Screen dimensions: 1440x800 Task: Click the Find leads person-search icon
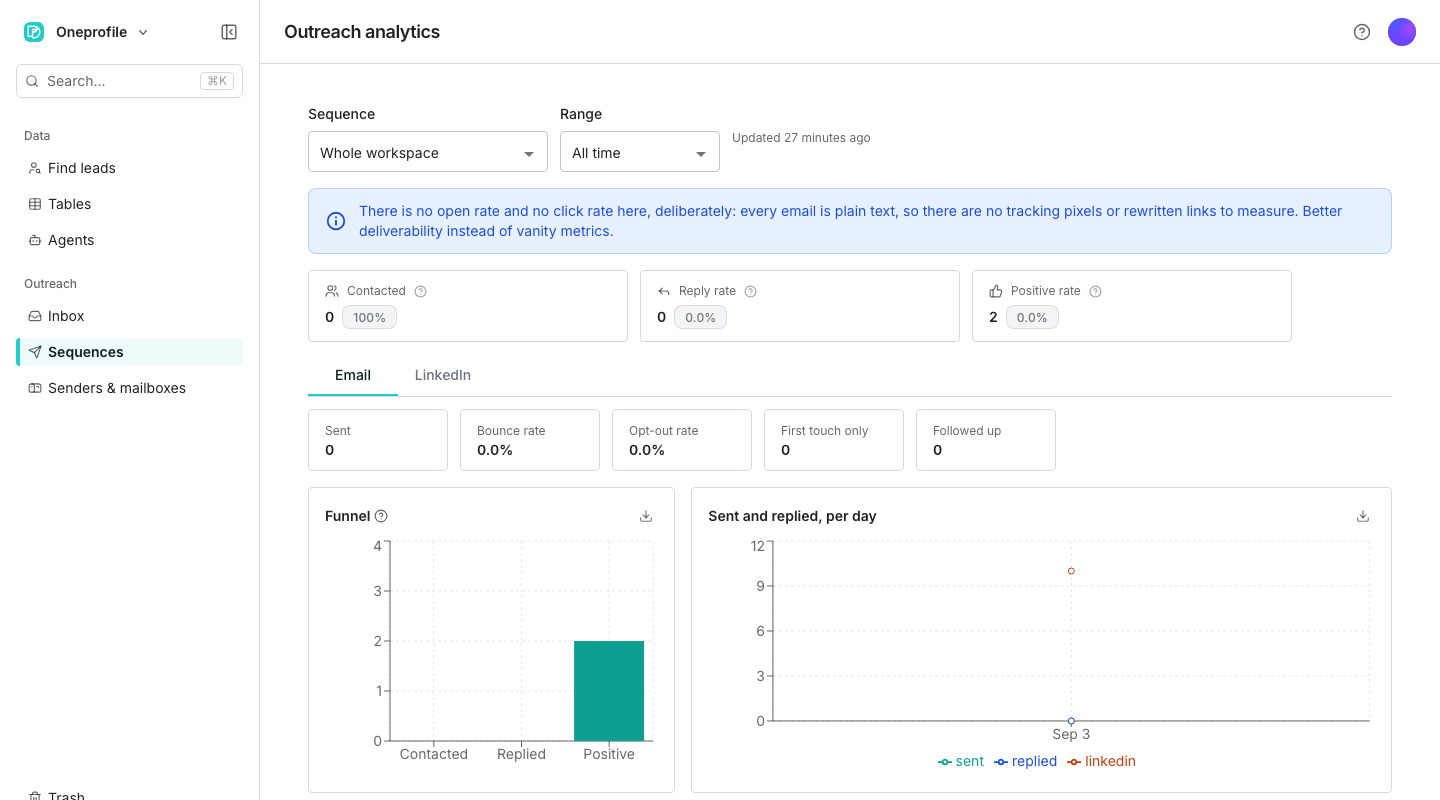click(35, 168)
